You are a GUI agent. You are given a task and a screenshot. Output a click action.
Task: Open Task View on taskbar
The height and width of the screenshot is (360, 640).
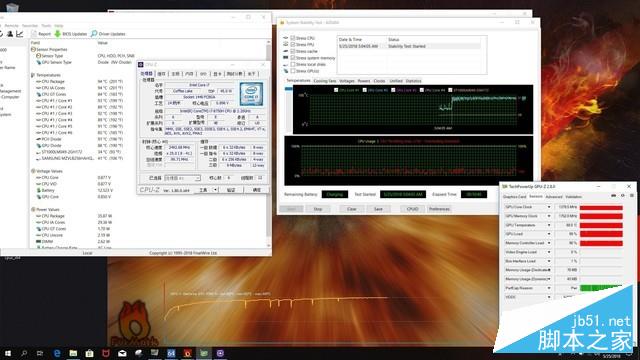point(40,353)
